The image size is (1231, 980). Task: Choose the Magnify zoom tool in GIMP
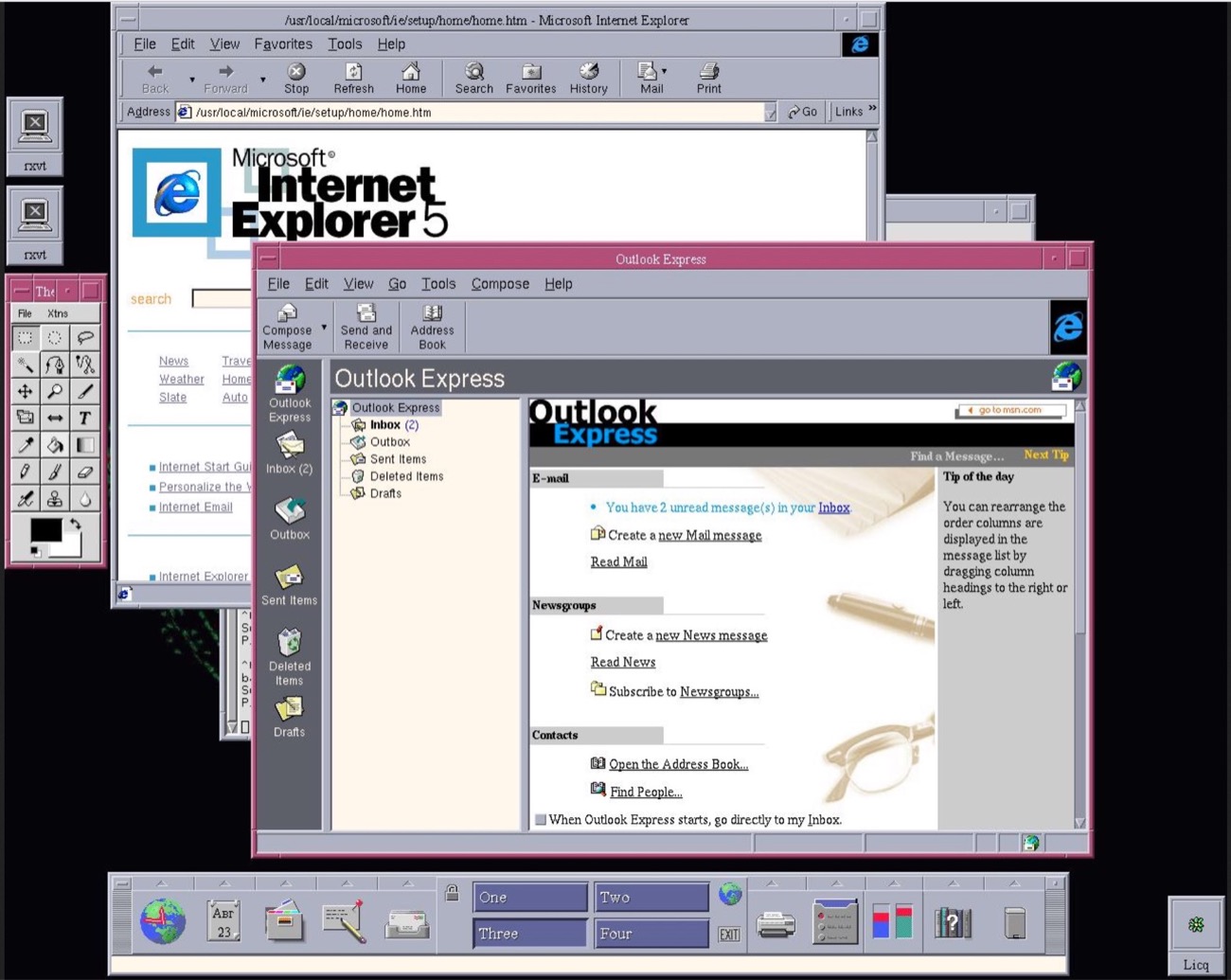point(55,391)
